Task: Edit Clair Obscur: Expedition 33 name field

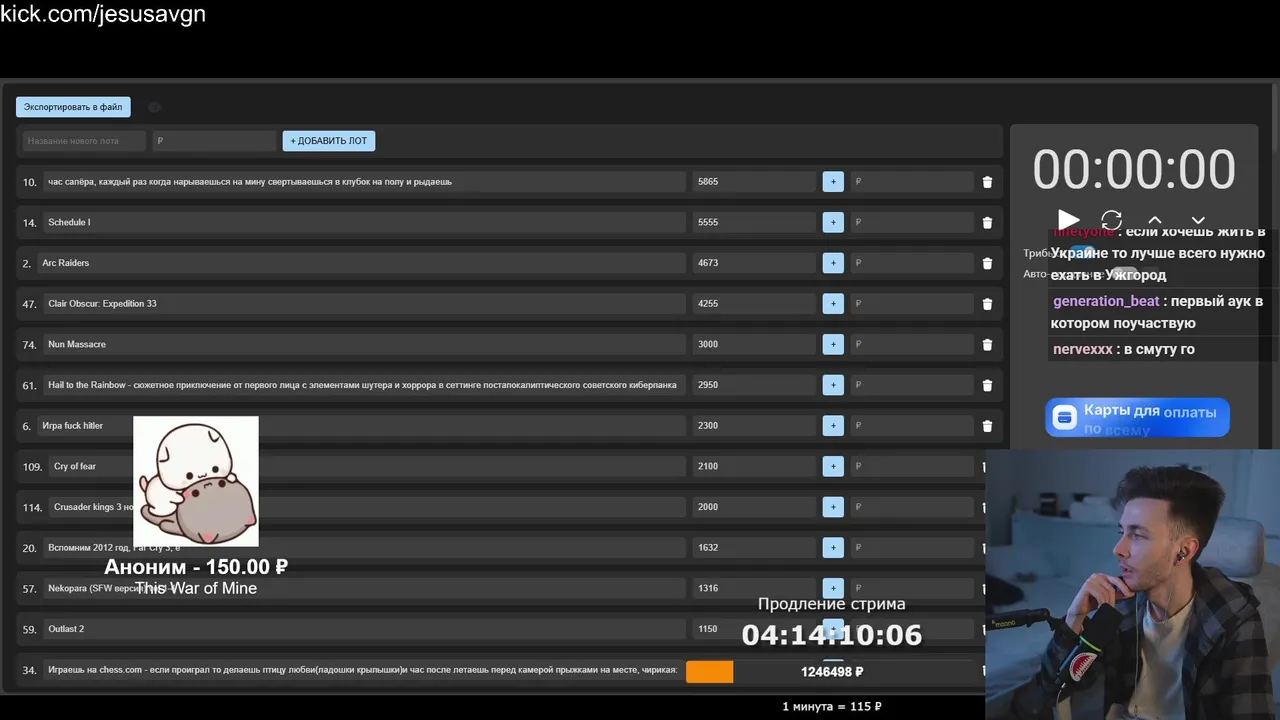Action: coord(364,304)
